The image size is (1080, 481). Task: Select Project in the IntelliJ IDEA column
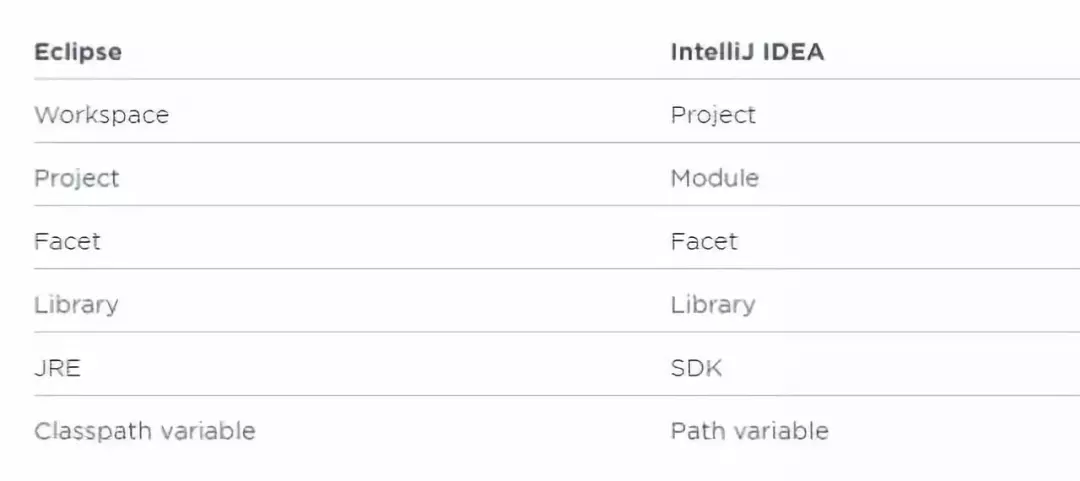coord(713,115)
